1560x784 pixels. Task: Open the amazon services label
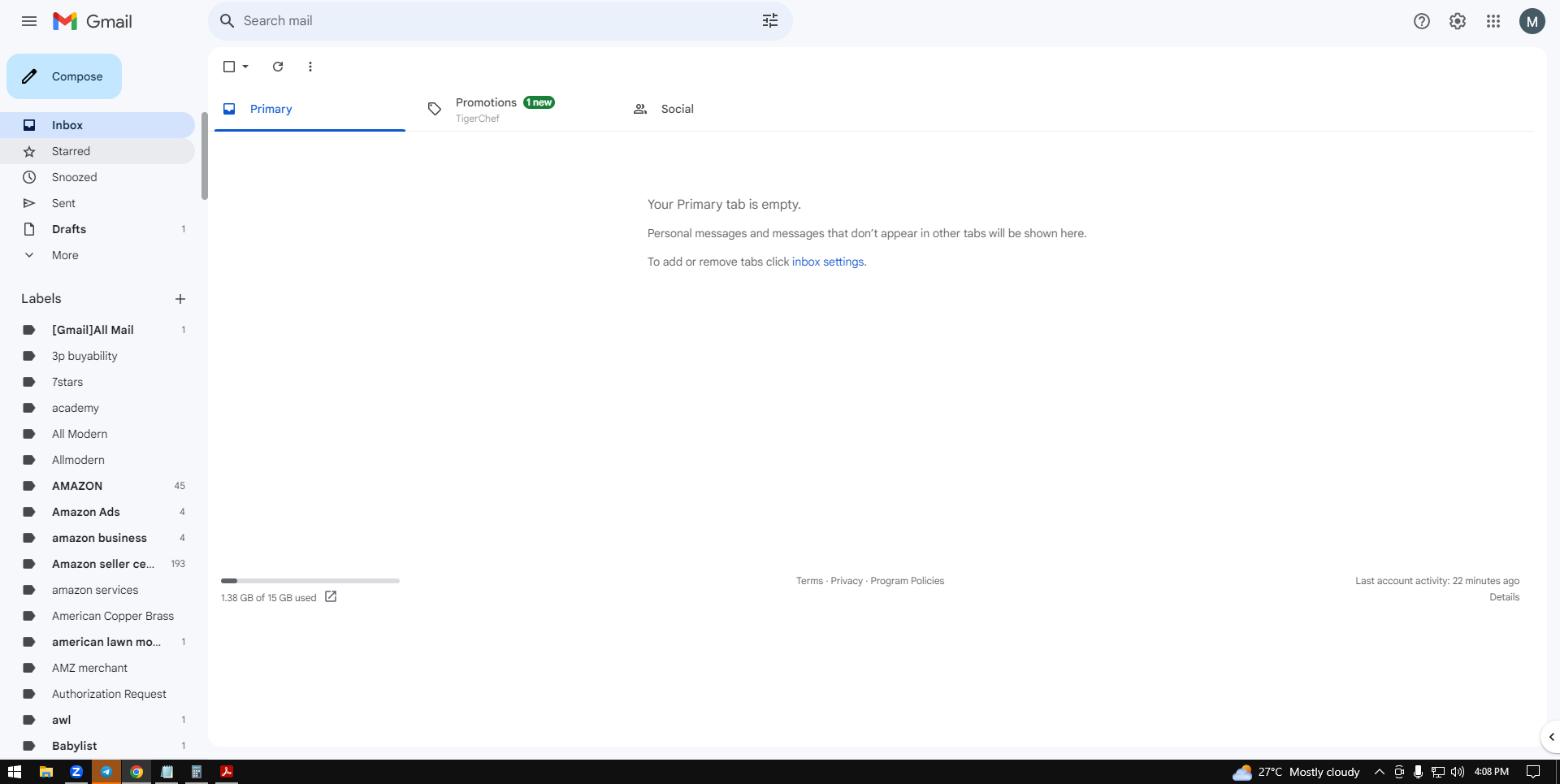click(97, 590)
